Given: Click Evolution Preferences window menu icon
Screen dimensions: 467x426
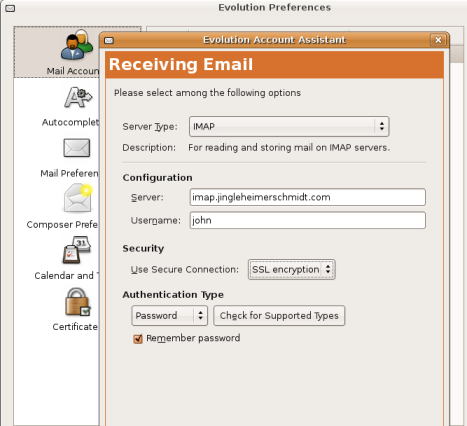Looking at the screenshot, I should coord(10,8).
